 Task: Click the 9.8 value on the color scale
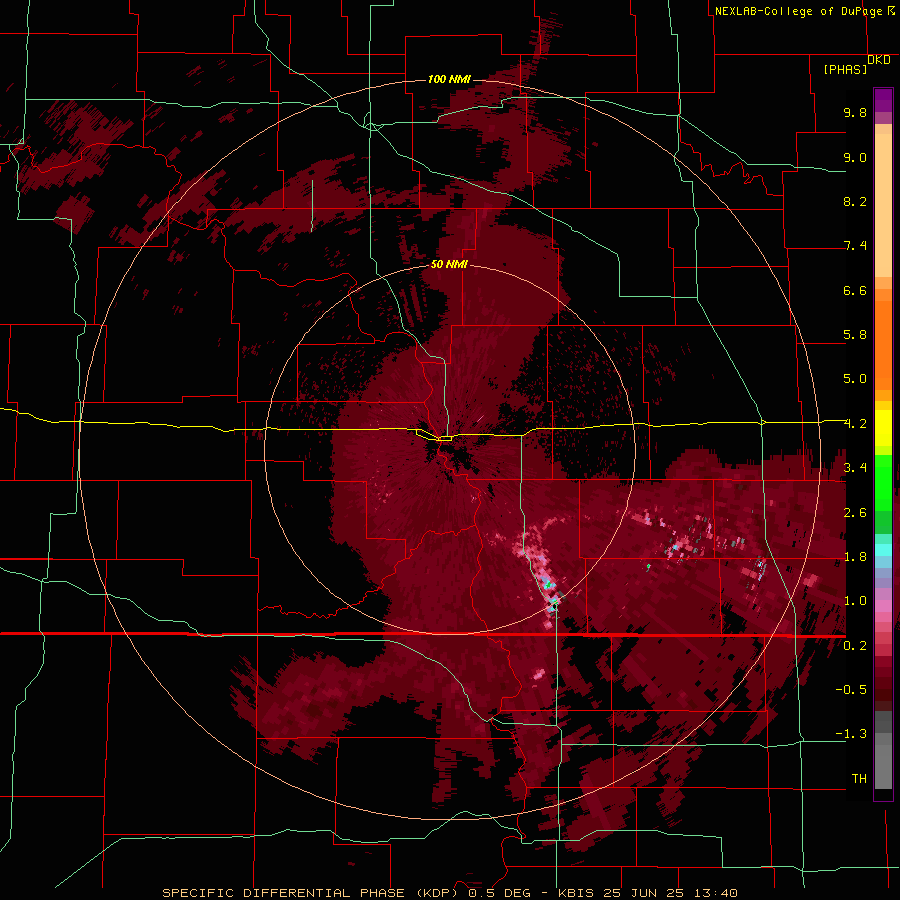855,112
